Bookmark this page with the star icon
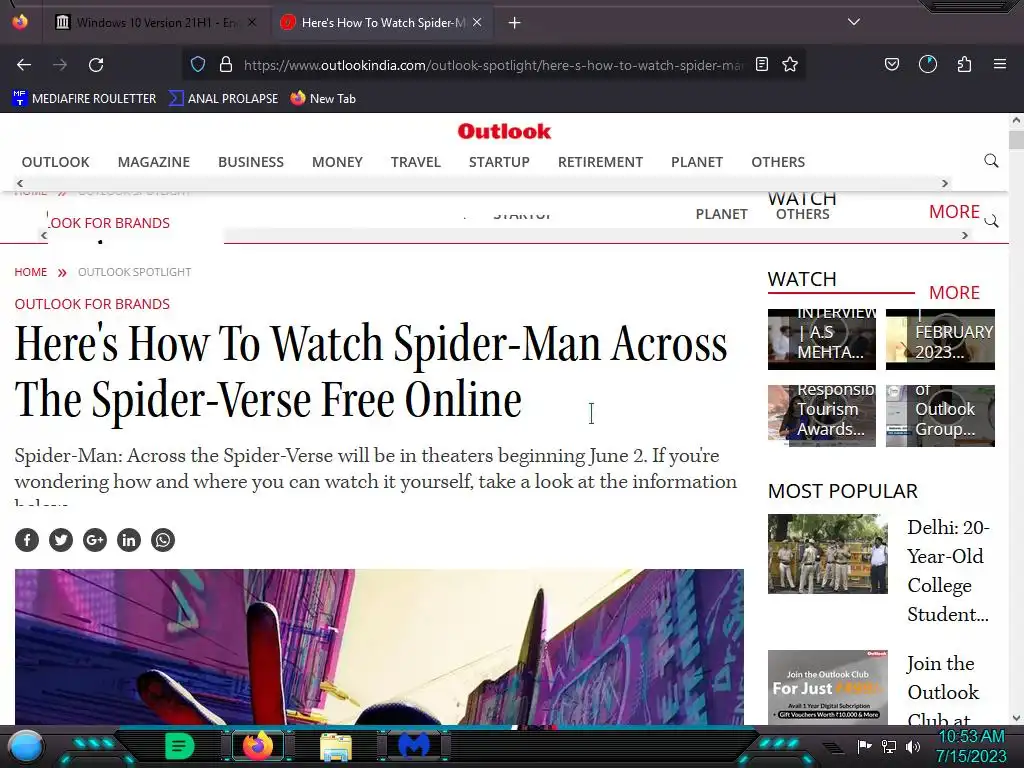 [790, 64]
